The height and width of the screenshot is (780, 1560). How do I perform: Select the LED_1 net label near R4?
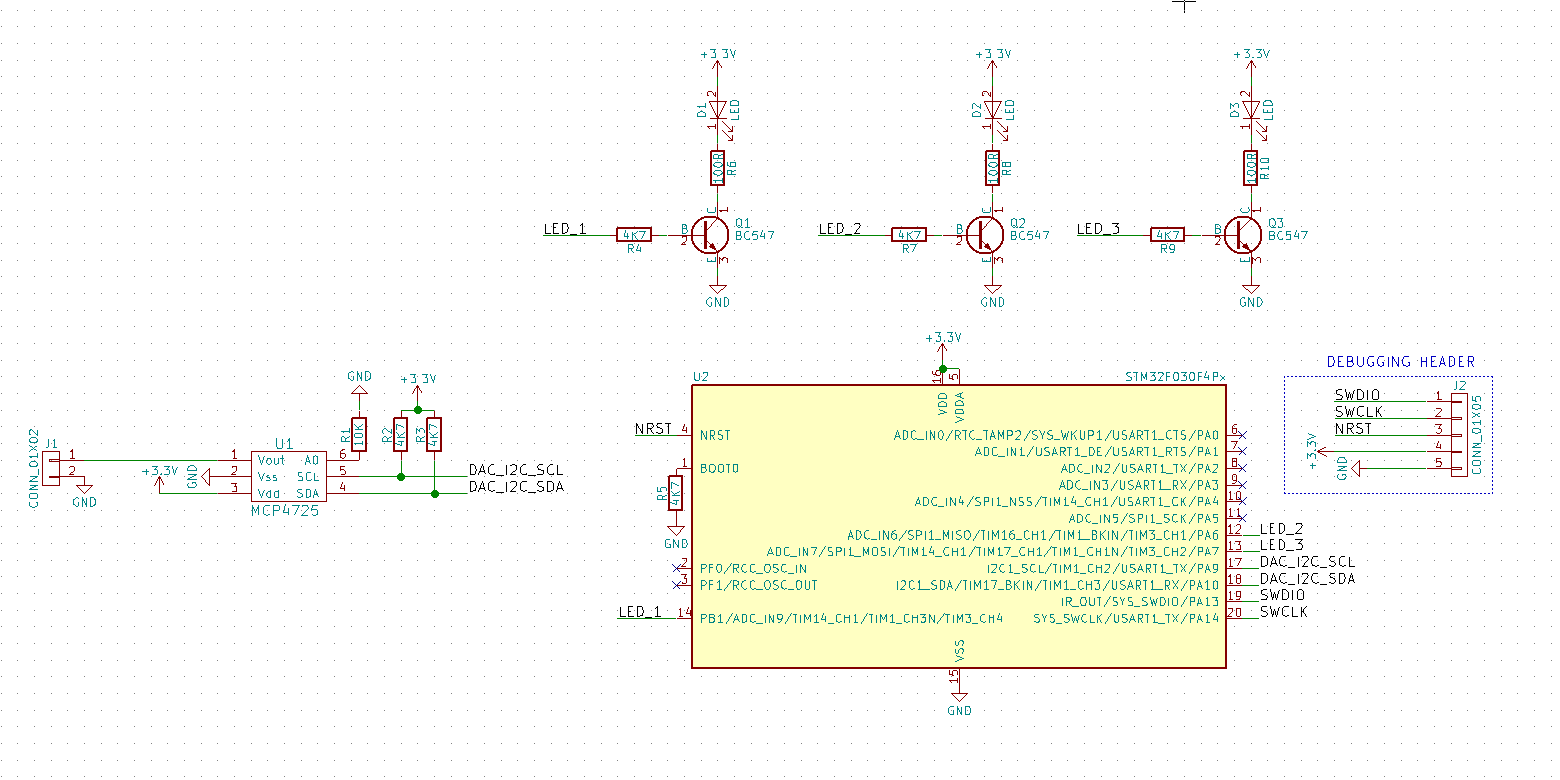click(566, 229)
